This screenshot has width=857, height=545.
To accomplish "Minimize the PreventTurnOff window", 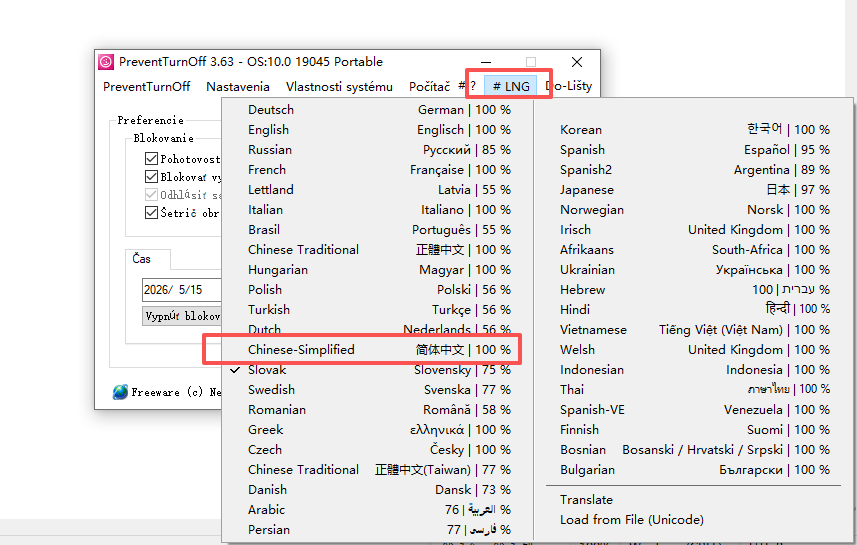I will pos(486,62).
